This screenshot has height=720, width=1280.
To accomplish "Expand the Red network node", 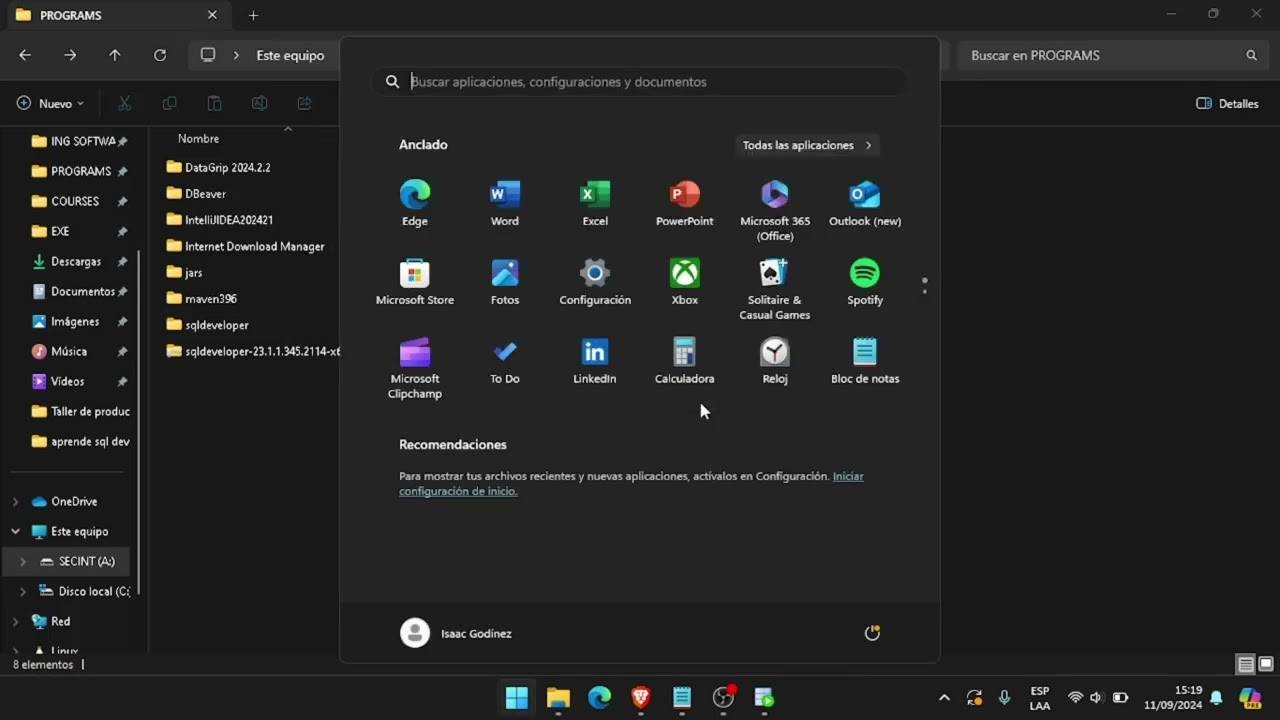I will click(15, 621).
